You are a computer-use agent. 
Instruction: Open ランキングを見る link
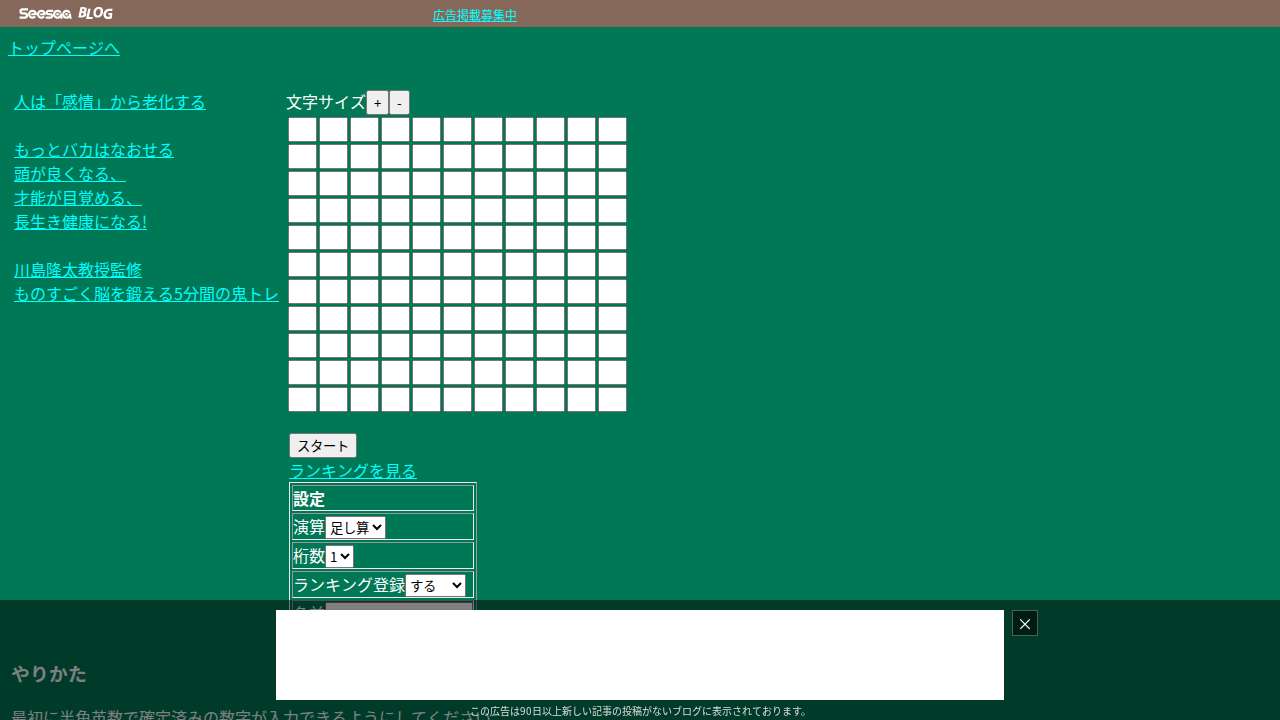tap(353, 470)
